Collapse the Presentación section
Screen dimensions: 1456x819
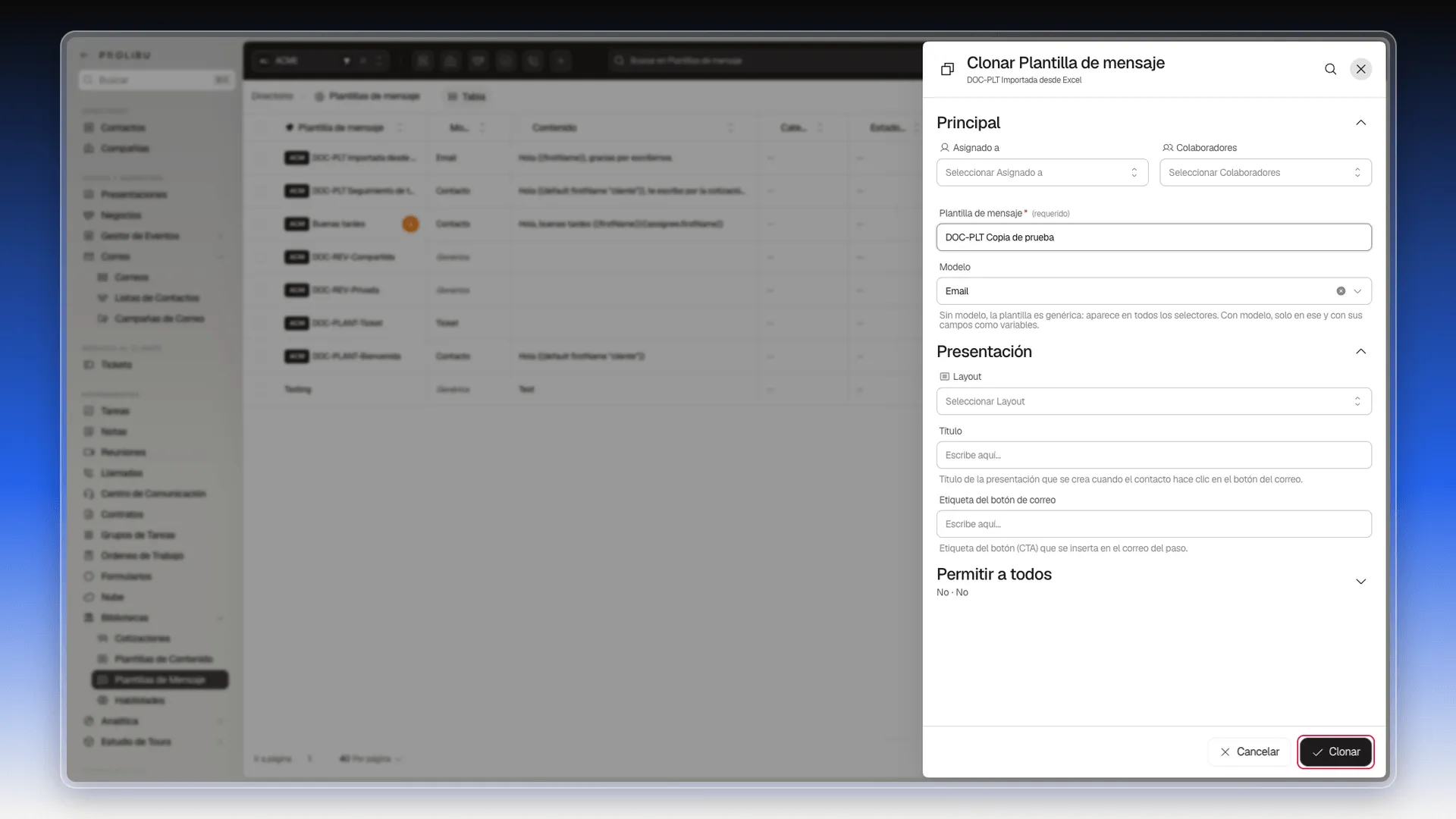(x=1361, y=352)
